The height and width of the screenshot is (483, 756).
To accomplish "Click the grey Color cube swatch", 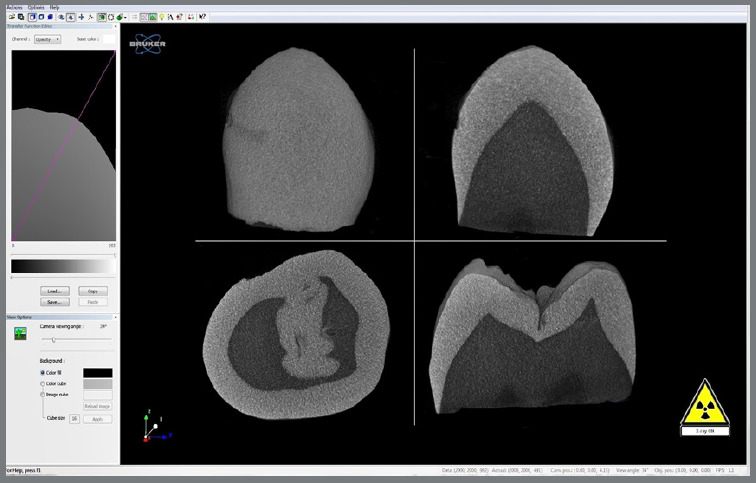I will coord(98,384).
